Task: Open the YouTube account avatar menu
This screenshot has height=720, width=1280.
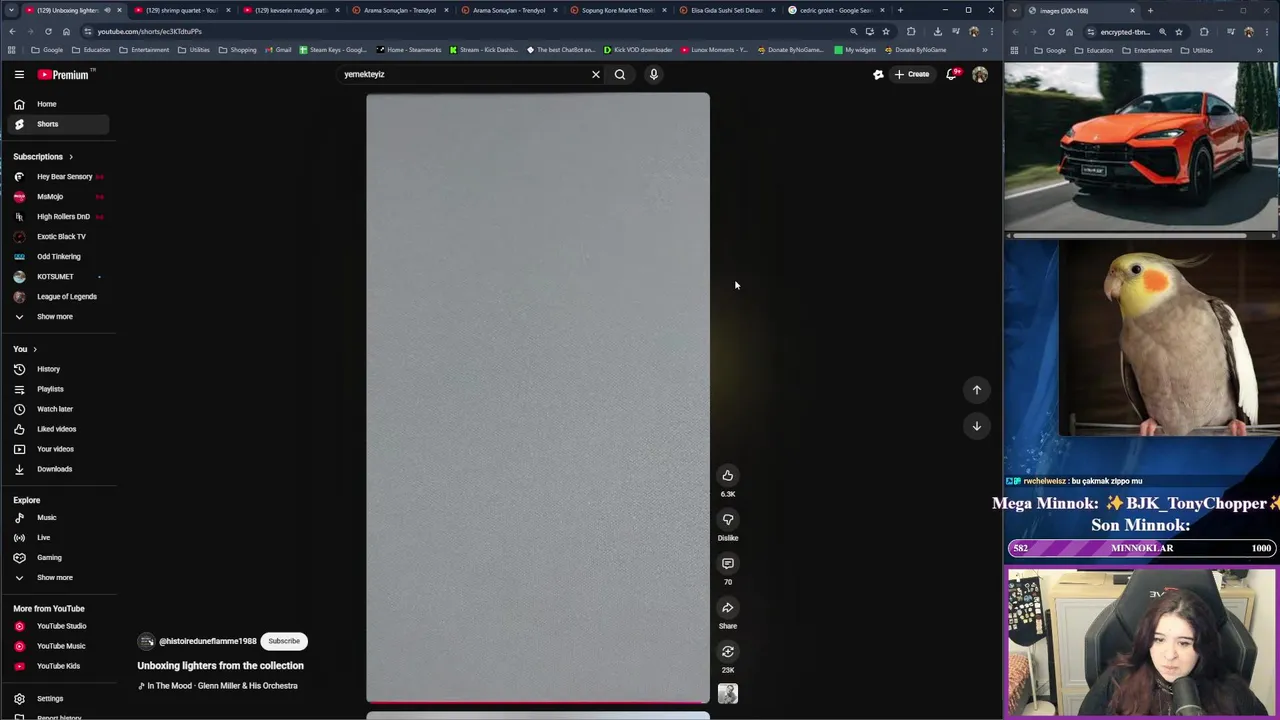Action: 980,74
